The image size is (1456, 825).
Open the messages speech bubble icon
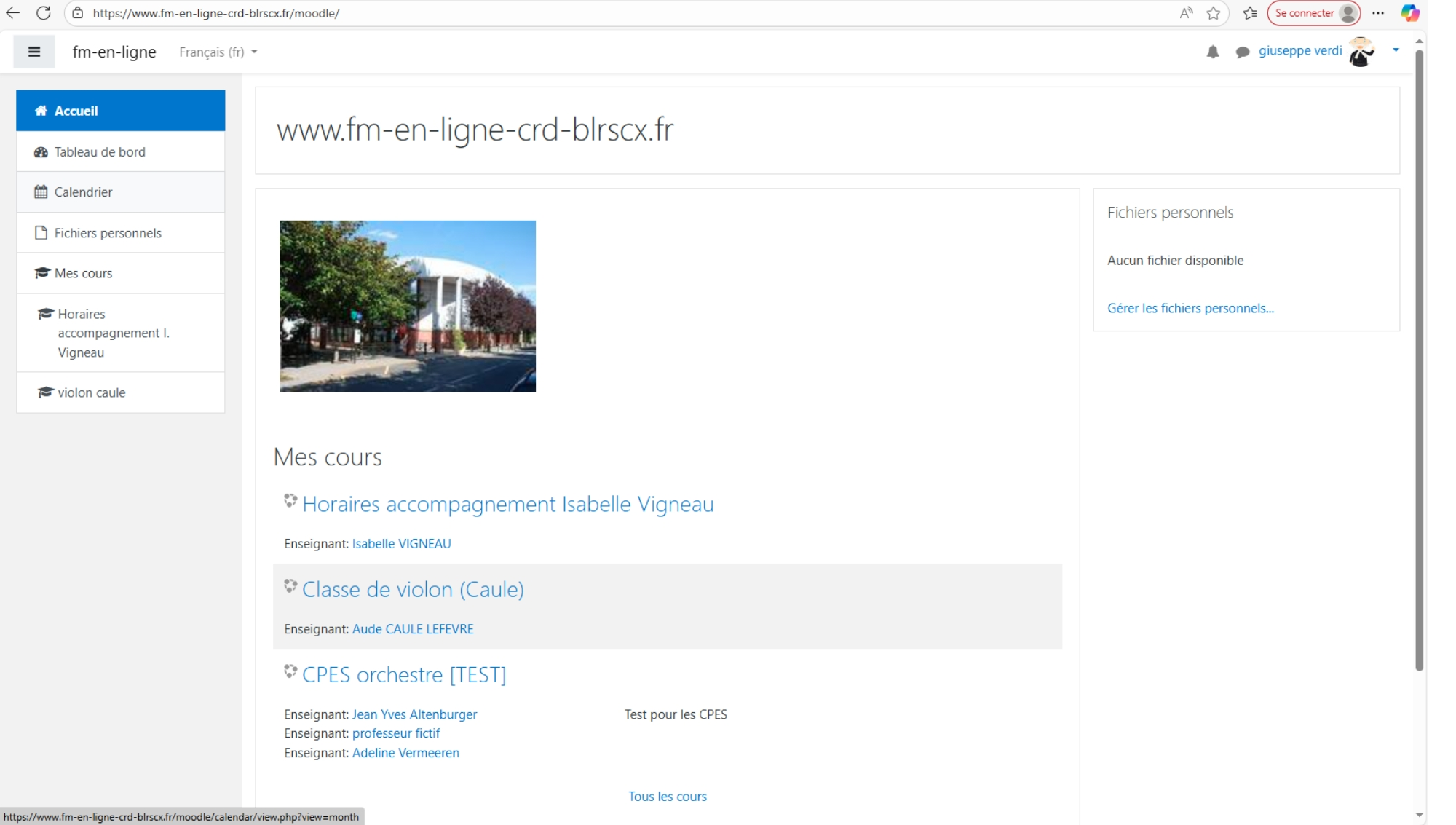click(x=1242, y=52)
